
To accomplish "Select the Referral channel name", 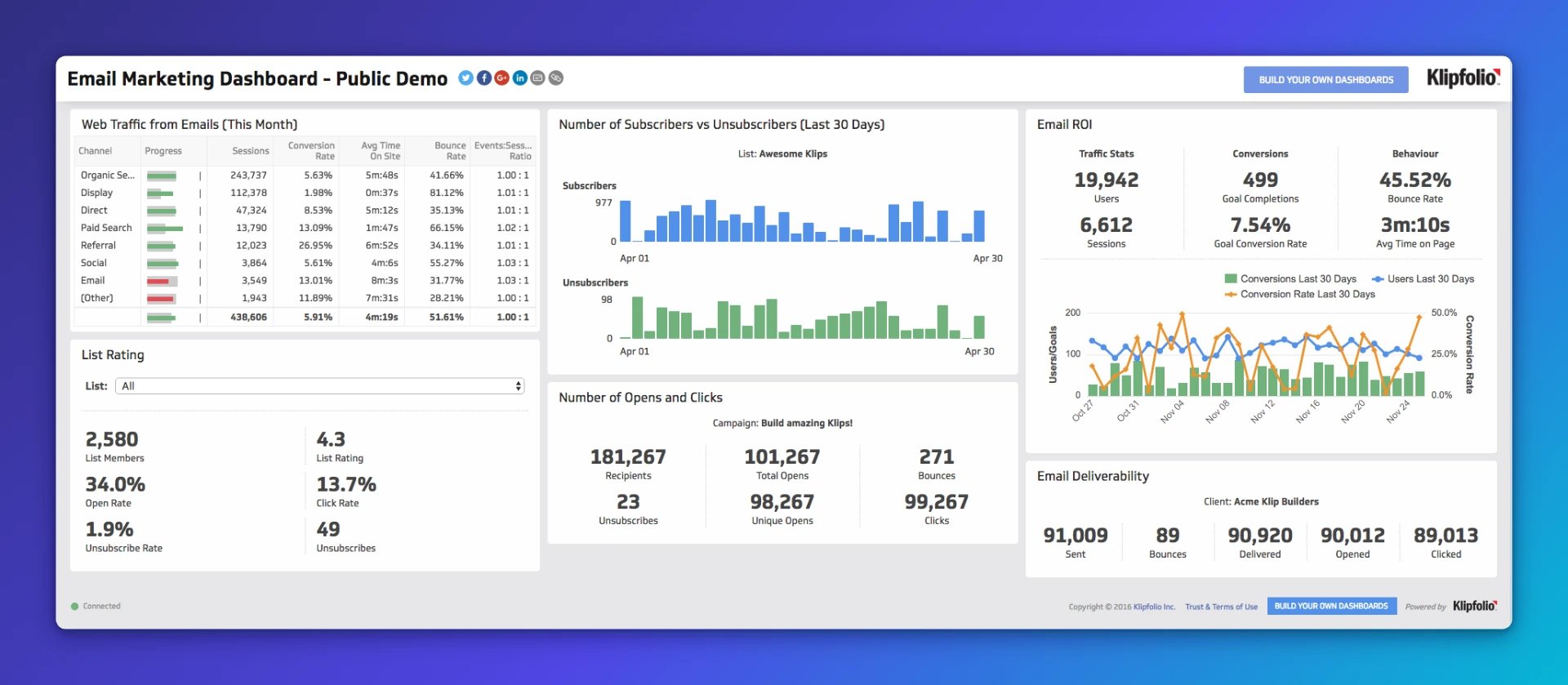I will (98, 245).
